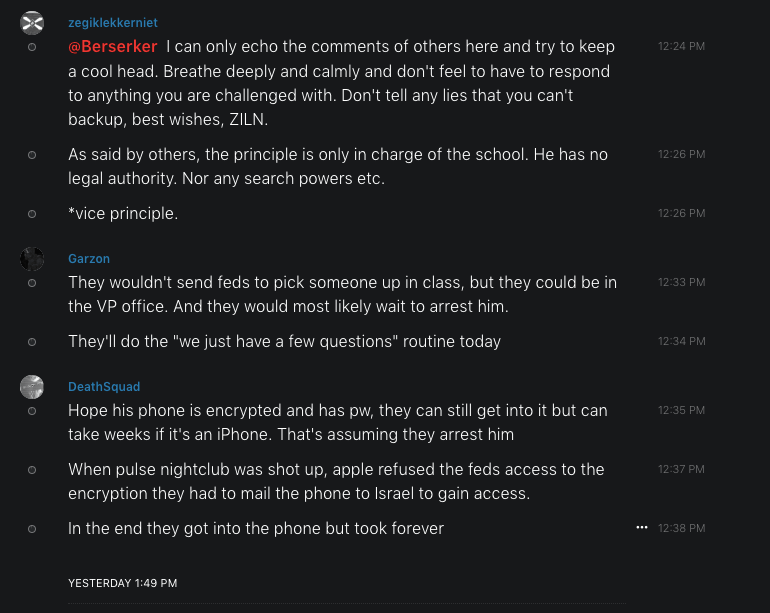Click the "YESTERDAY 1:49 PM" date separator
This screenshot has width=770, height=613.
point(123,583)
